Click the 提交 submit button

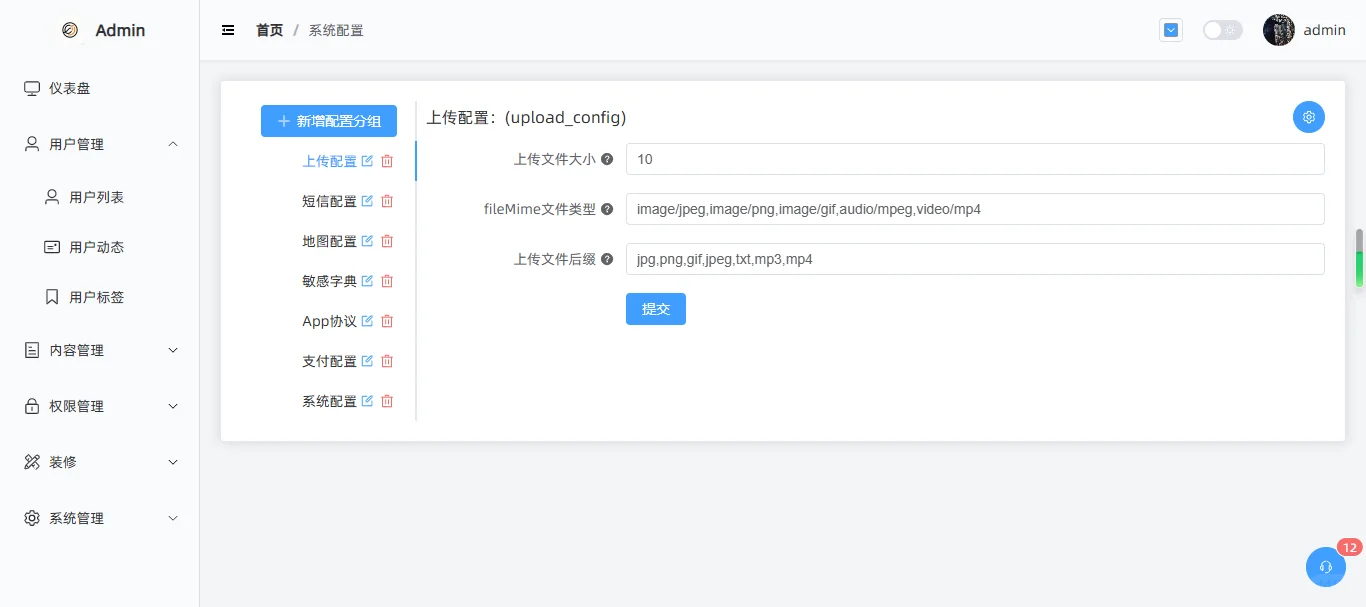(x=655, y=309)
